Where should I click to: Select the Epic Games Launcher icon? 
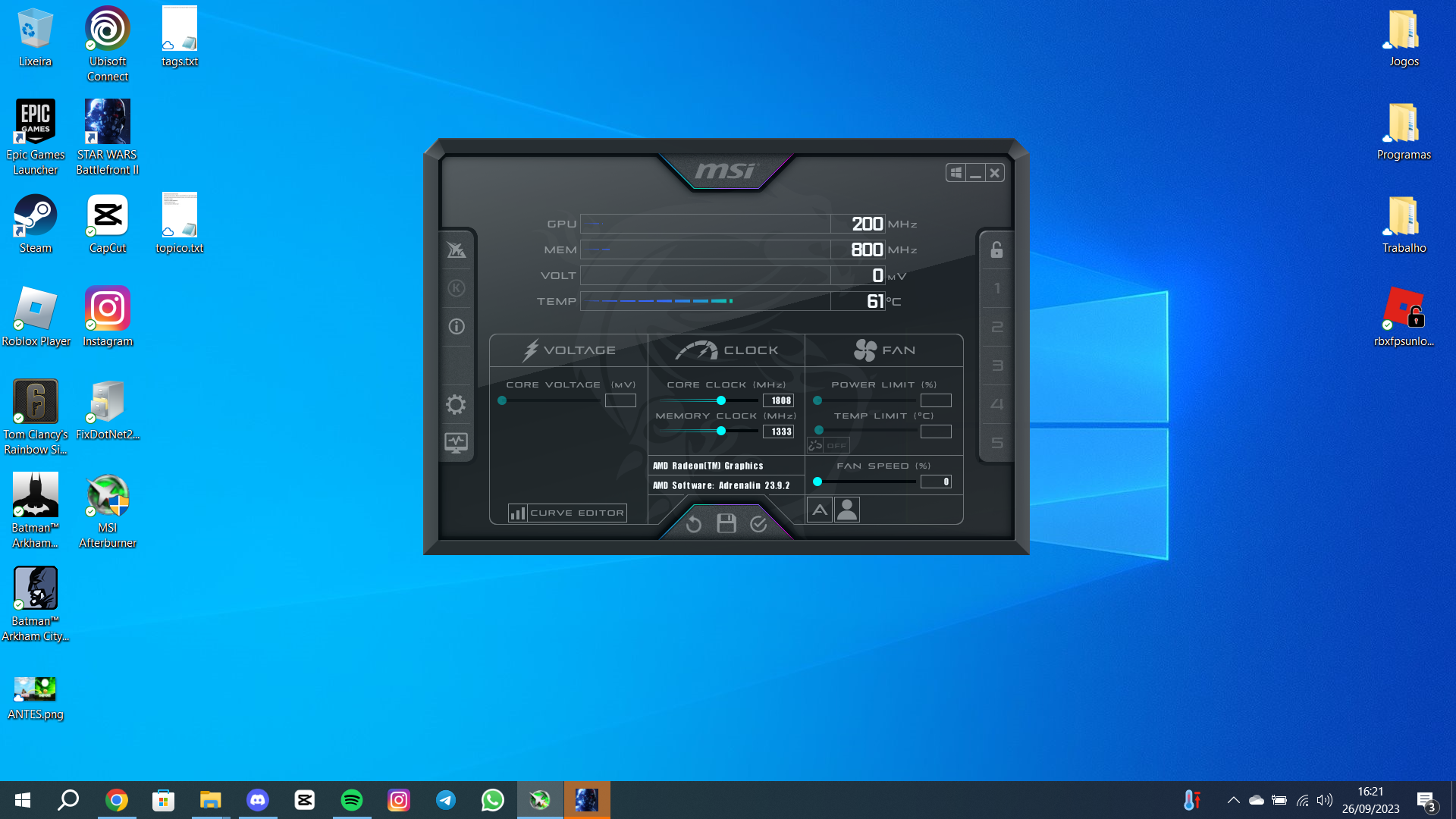point(35,137)
